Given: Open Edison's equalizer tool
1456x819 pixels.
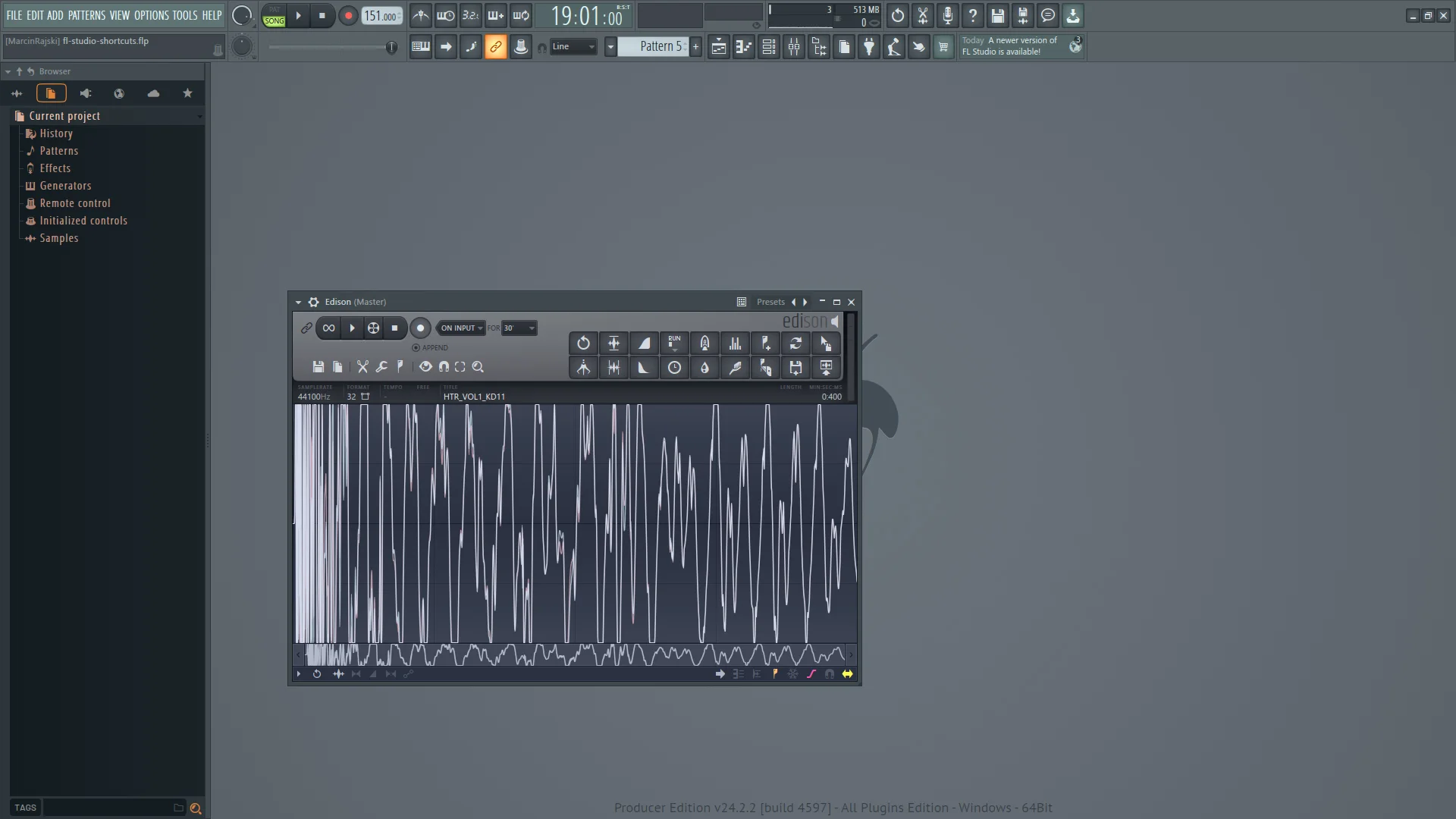Looking at the screenshot, I should click(735, 343).
